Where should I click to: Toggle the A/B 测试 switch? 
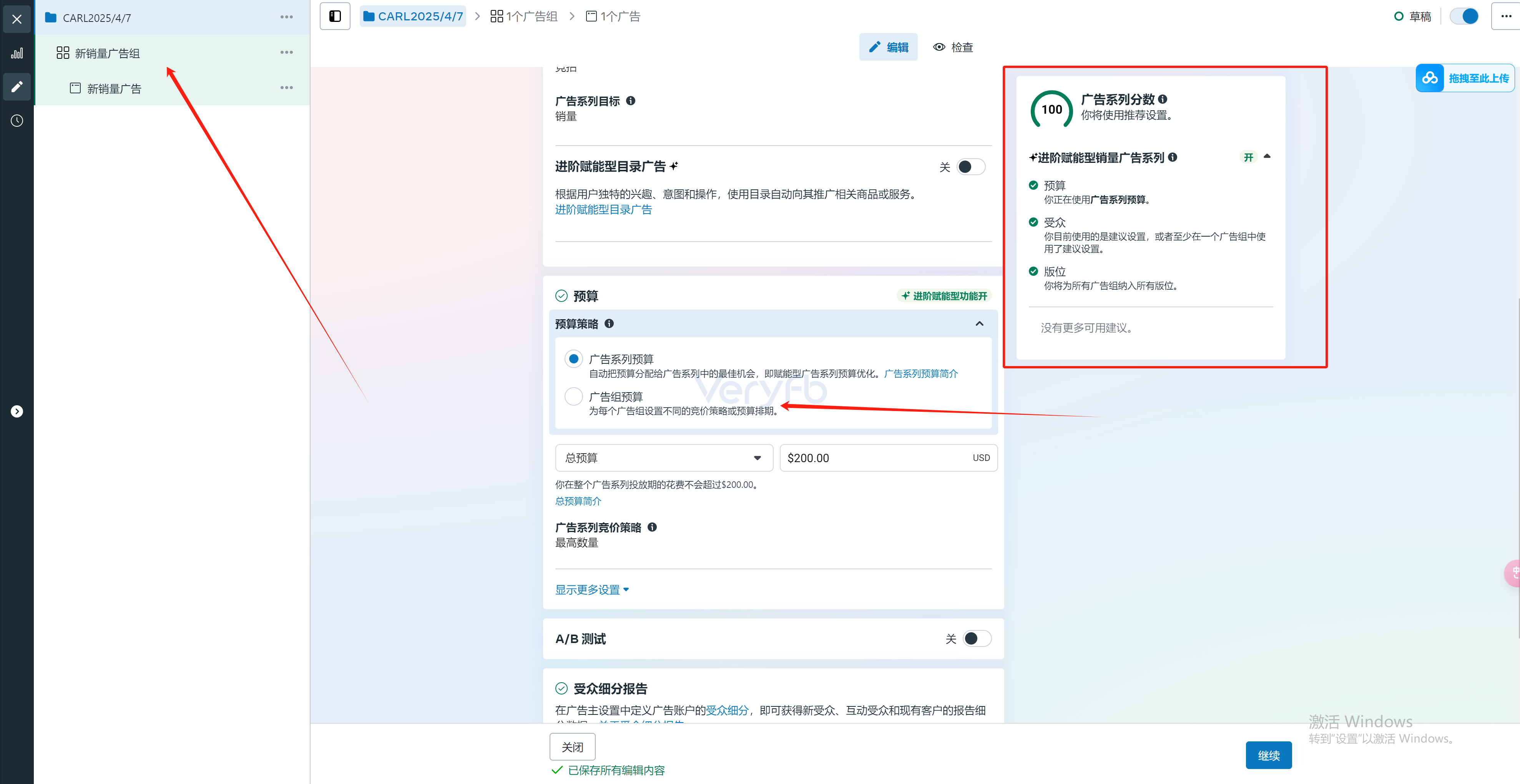[x=977, y=638]
